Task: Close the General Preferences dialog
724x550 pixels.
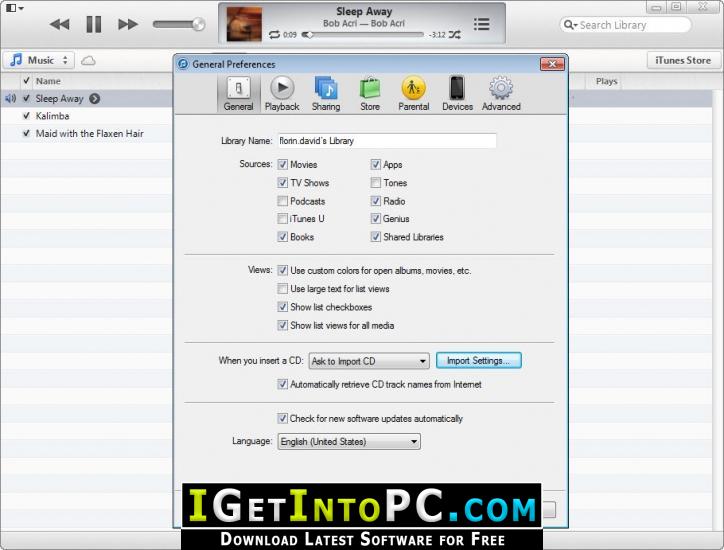Action: tap(552, 64)
